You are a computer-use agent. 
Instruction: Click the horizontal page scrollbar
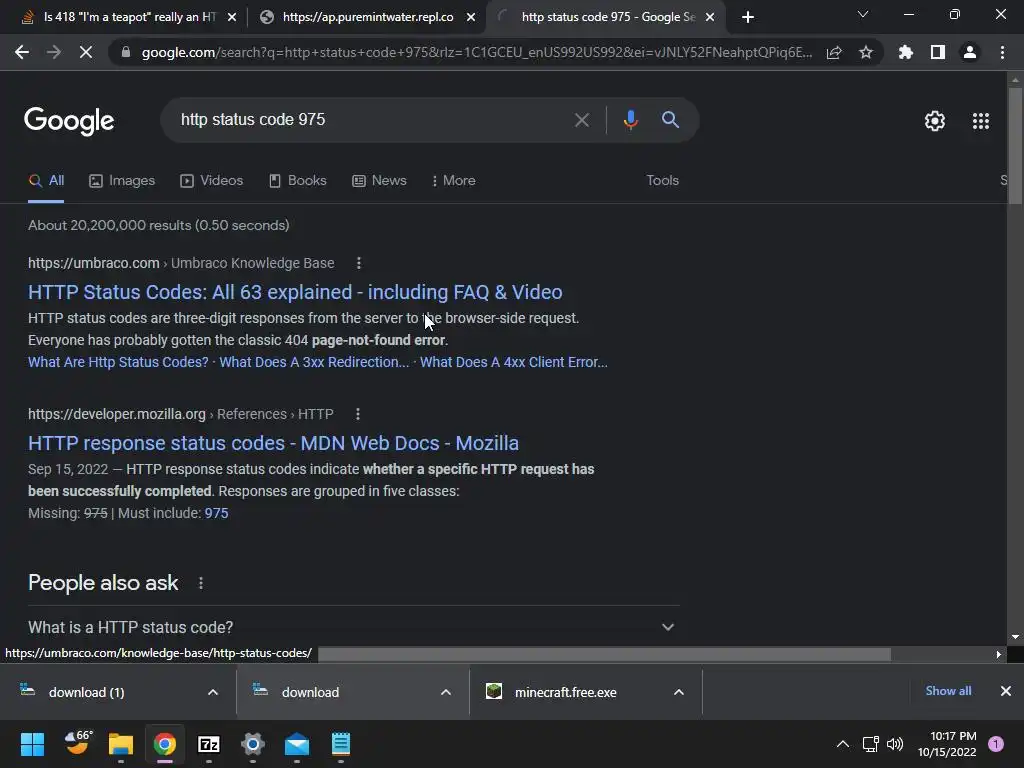(604, 654)
